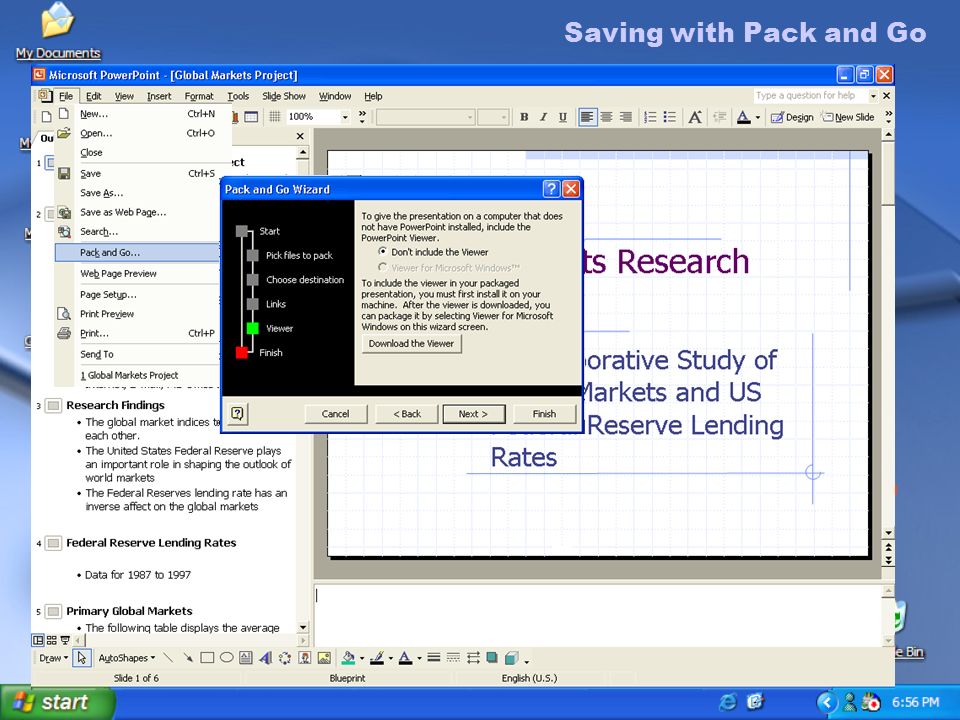Screen dimensions: 960x720
Task: Insert Diagram or Organization Chart
Action: tap(285, 658)
